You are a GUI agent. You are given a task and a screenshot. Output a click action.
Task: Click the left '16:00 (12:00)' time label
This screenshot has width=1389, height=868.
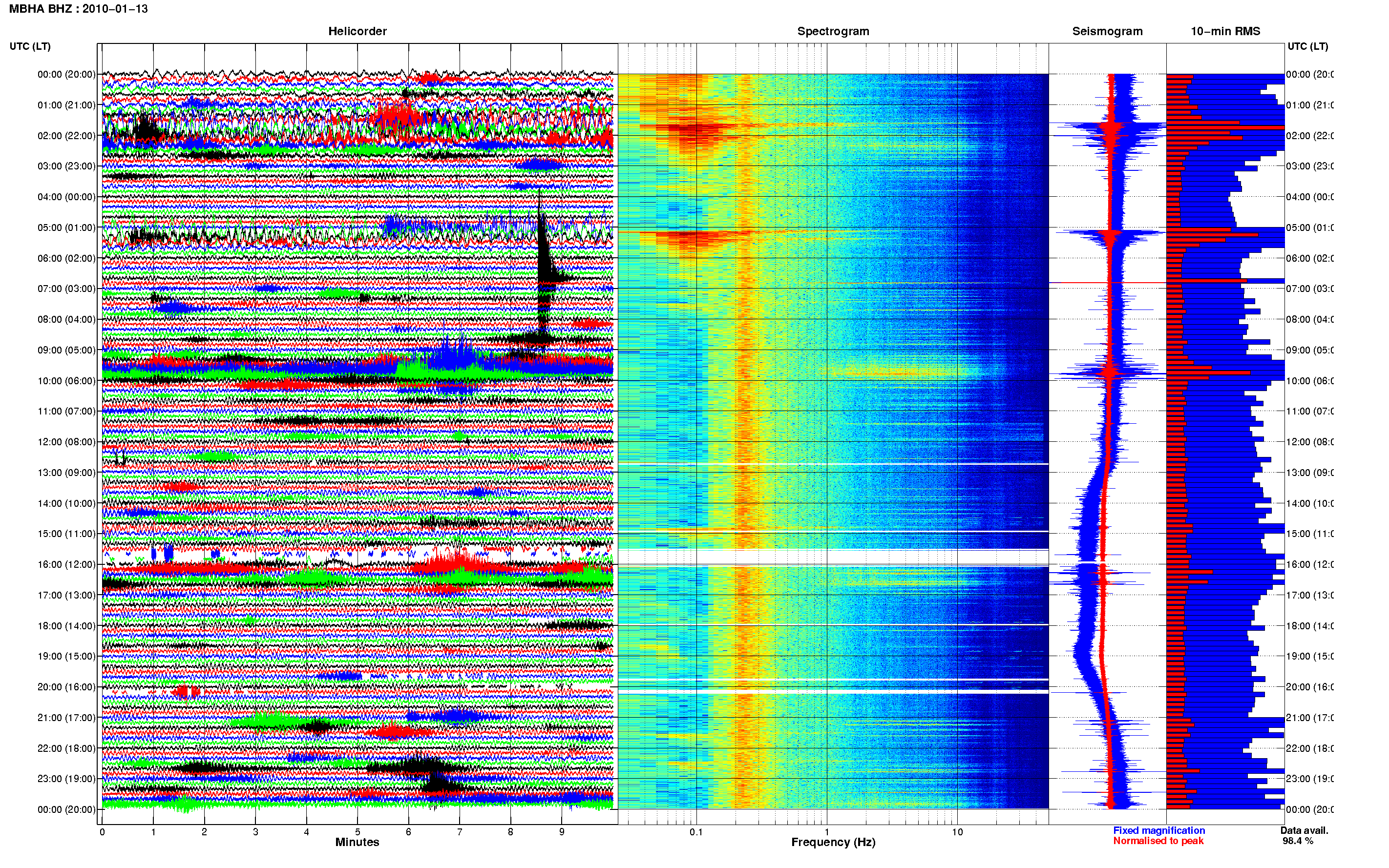(x=66, y=564)
